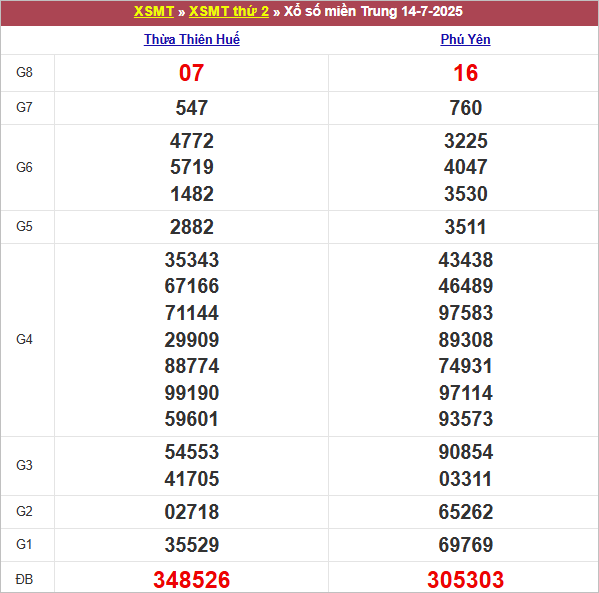
Task: Click G6 number 4047
Action: tap(465, 167)
